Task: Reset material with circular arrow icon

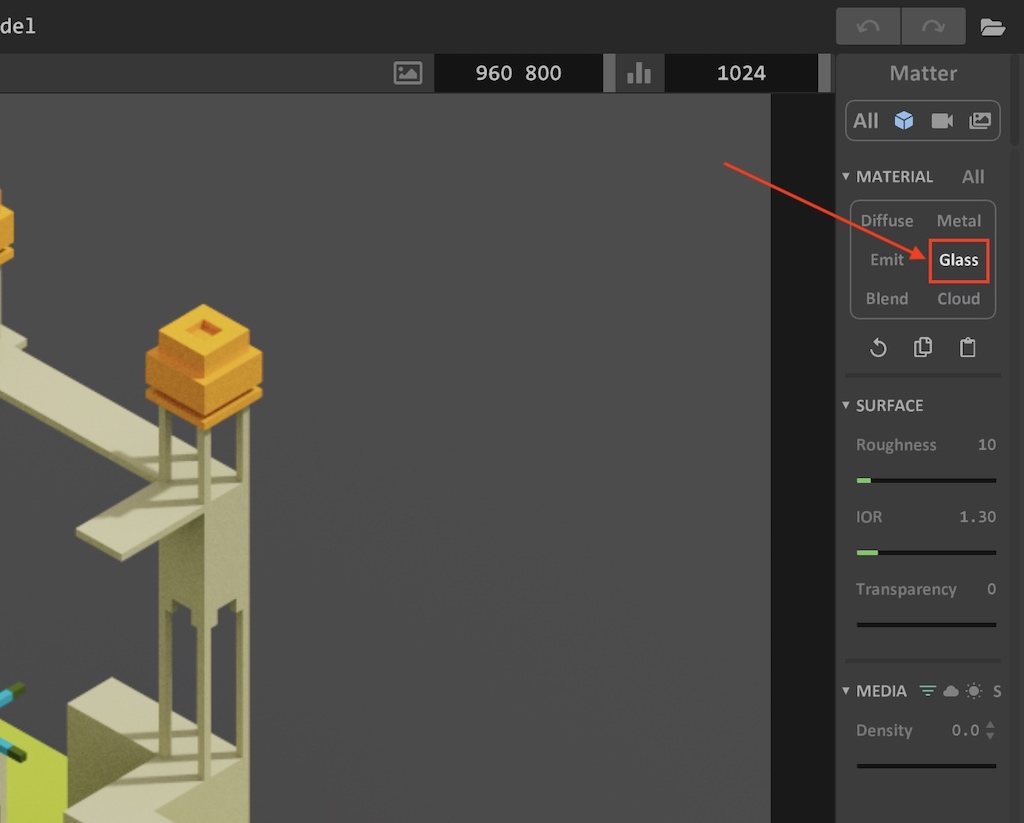Action: coord(878,347)
